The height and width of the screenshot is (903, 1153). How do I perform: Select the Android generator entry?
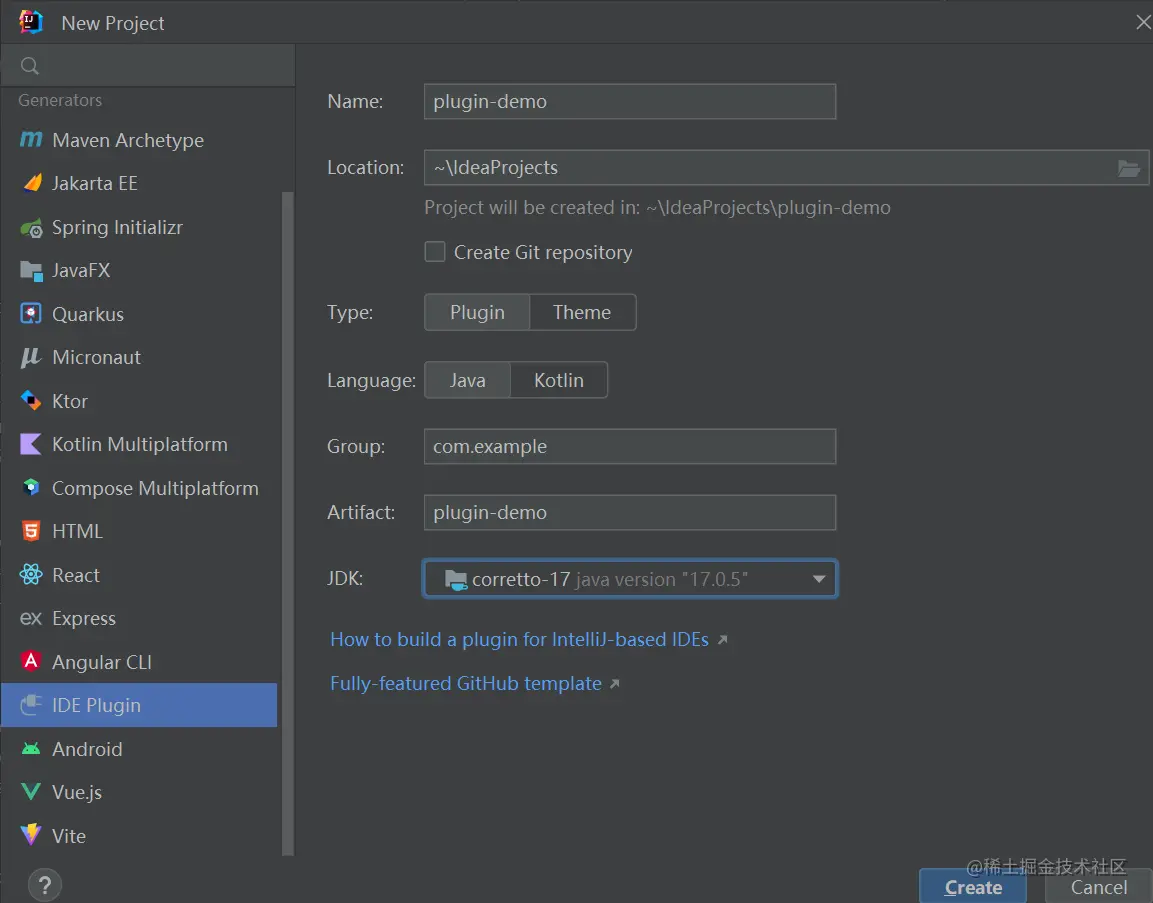point(139,749)
